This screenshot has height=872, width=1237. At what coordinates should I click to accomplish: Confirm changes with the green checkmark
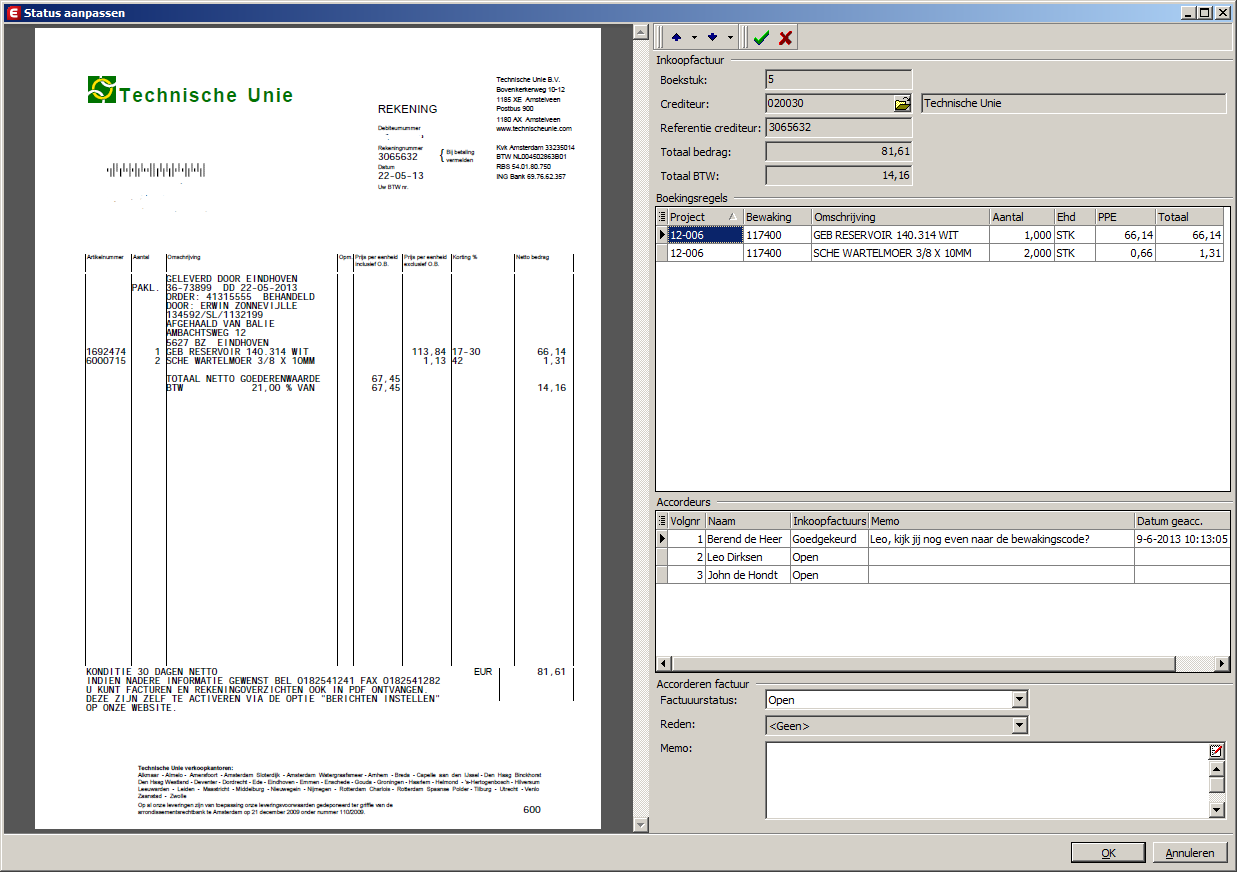[x=761, y=38]
